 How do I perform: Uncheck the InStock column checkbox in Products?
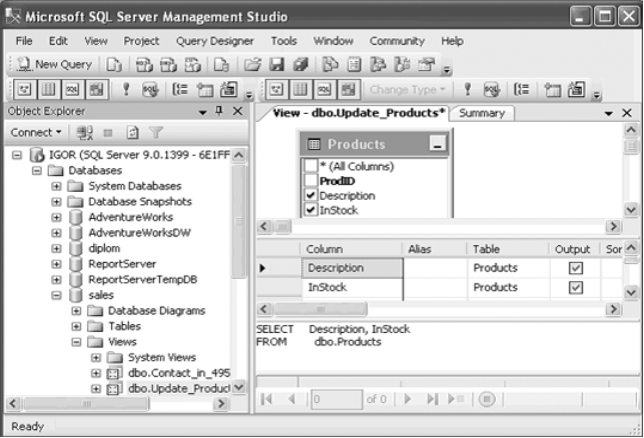click(310, 210)
